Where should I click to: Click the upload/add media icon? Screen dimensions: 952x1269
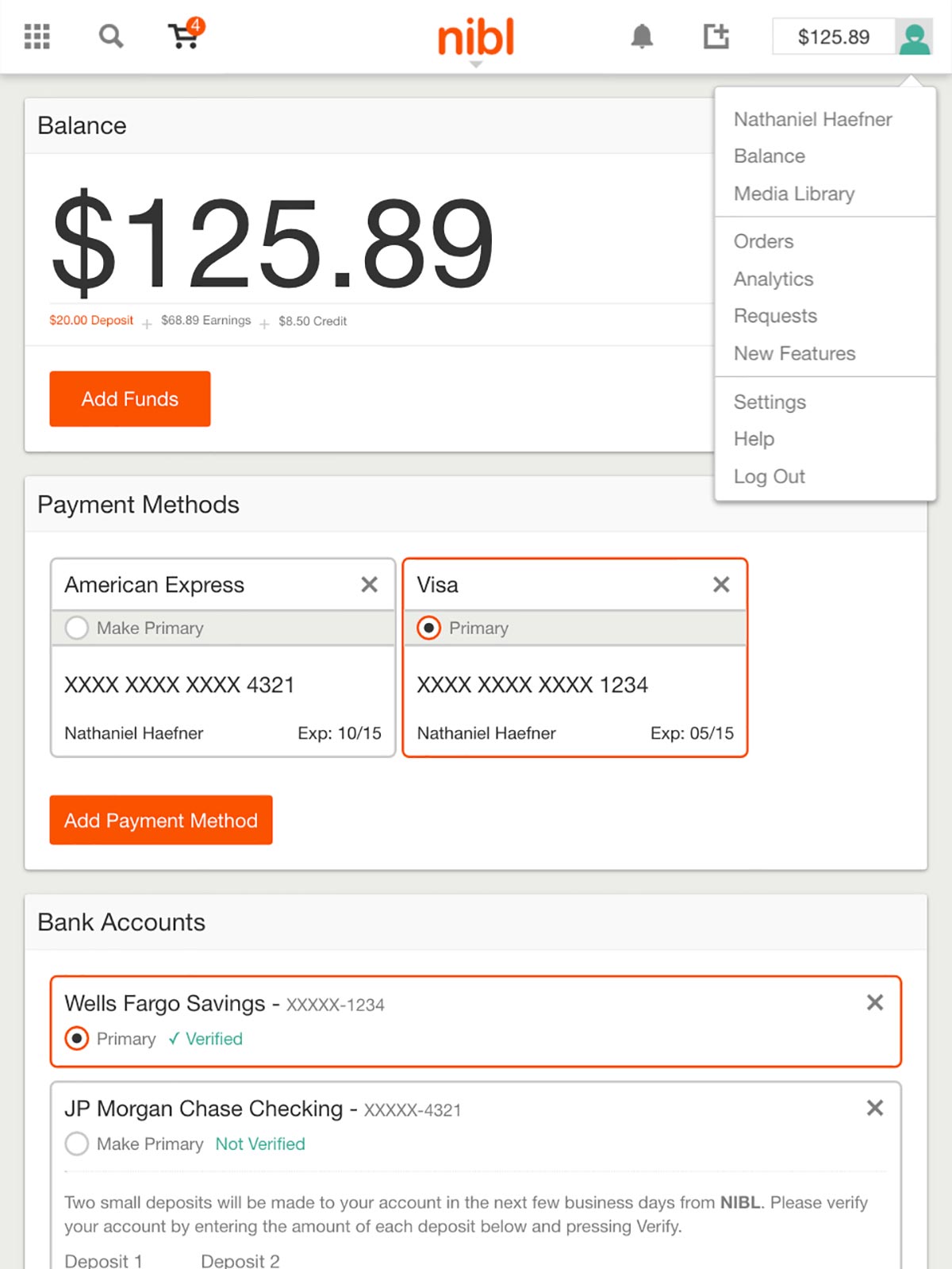coord(716,36)
